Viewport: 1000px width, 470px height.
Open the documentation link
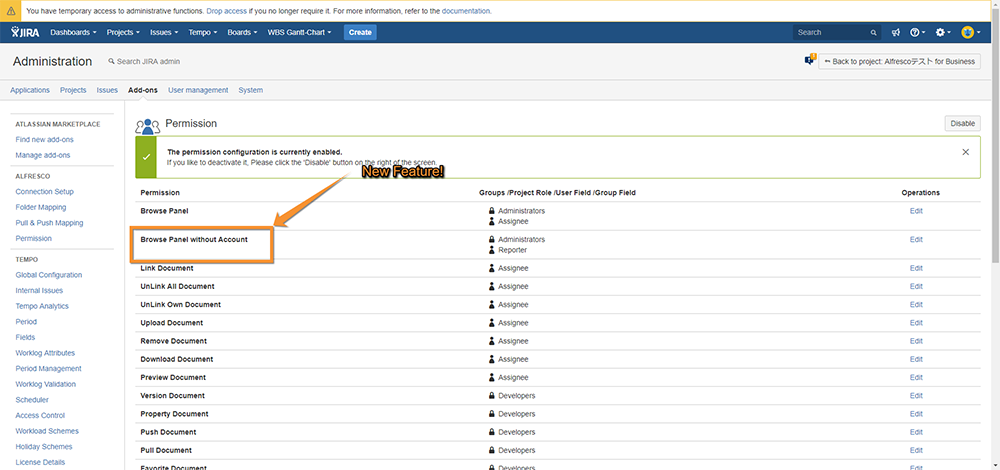(x=466, y=11)
